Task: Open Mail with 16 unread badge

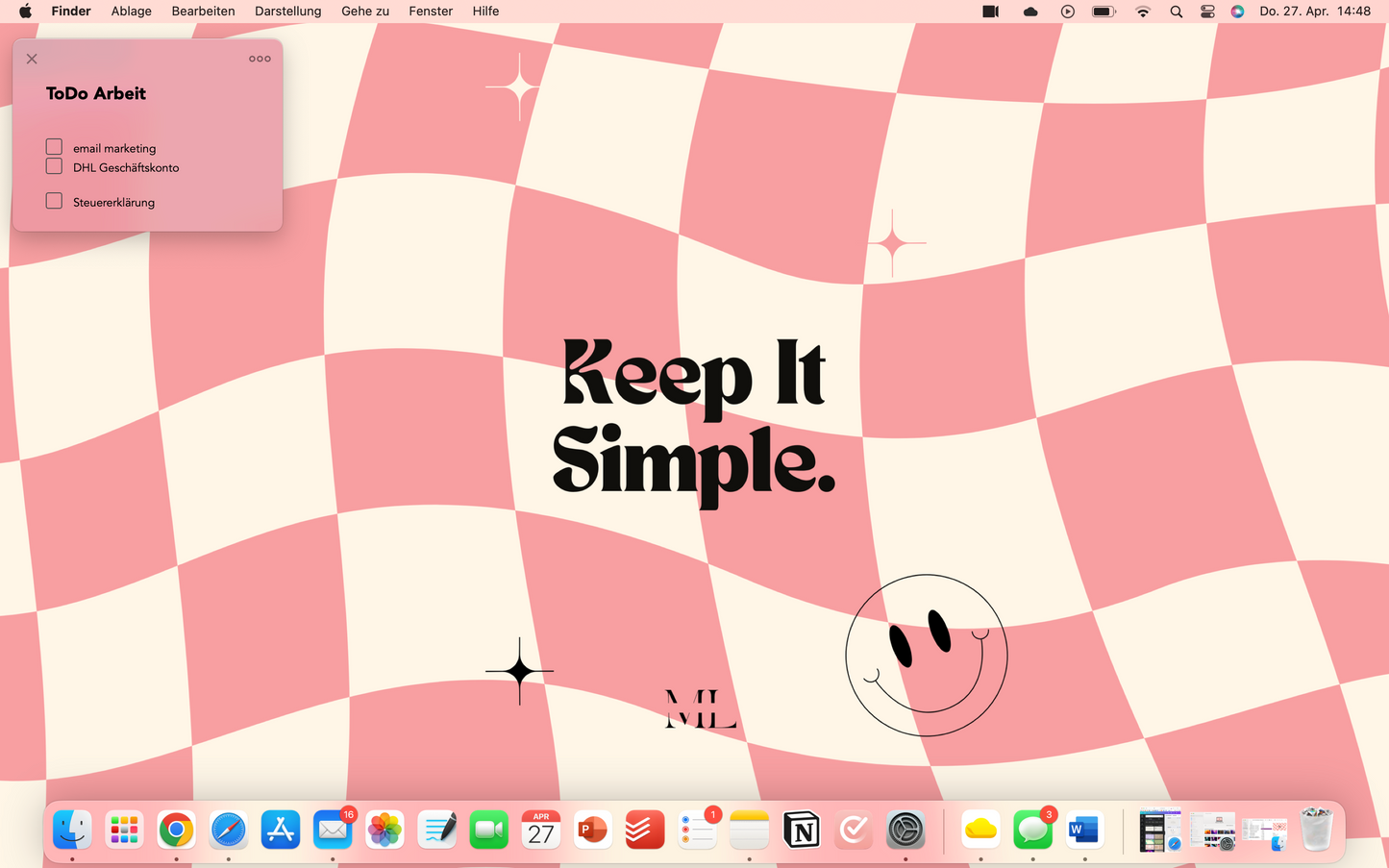Action: coord(333,830)
